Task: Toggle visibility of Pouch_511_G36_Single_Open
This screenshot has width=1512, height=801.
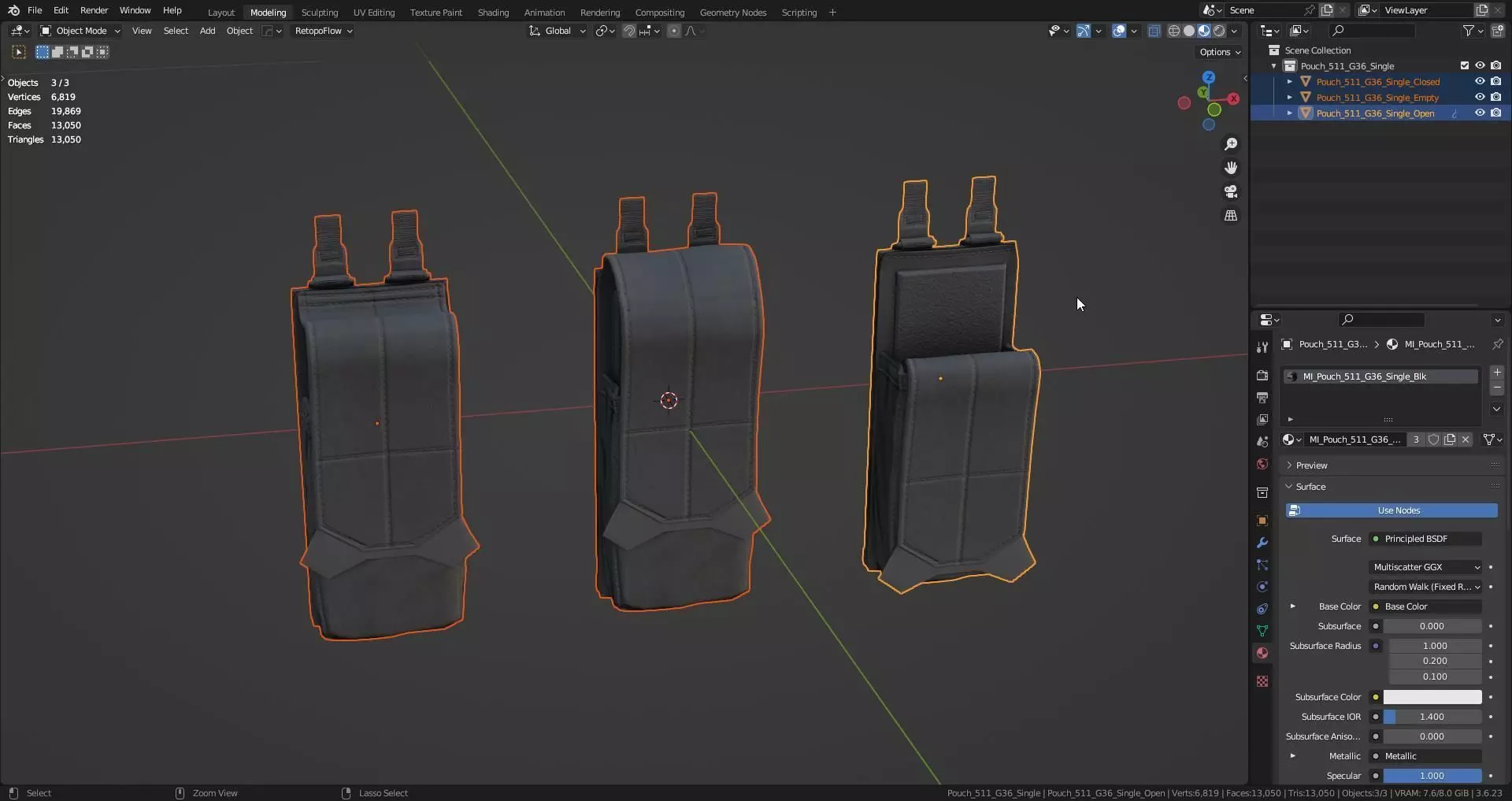Action: tap(1480, 113)
